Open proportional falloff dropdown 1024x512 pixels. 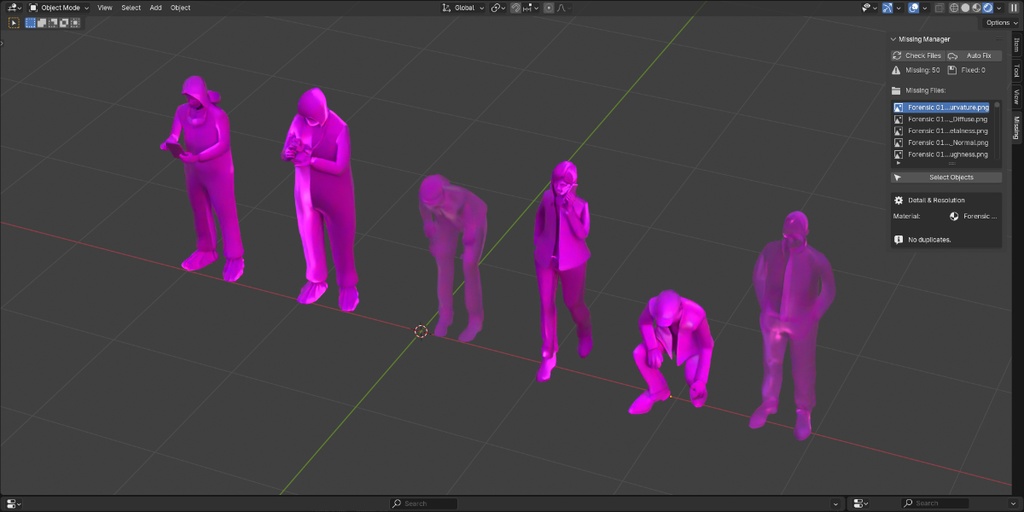pos(564,8)
